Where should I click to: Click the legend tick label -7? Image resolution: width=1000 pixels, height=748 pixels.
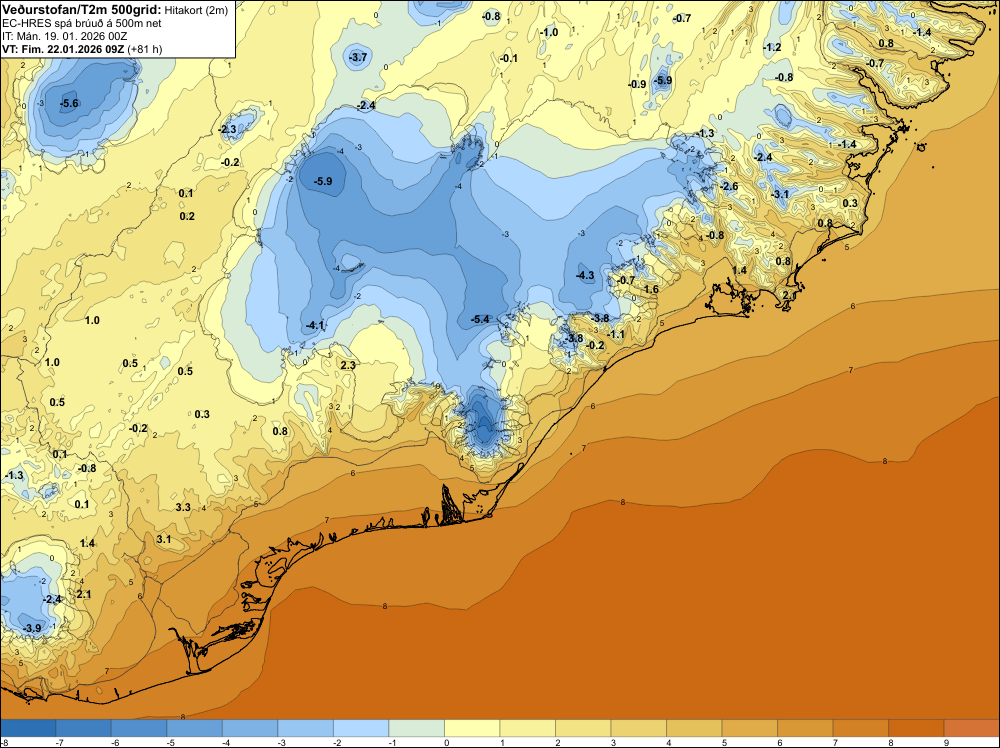(x=59, y=742)
